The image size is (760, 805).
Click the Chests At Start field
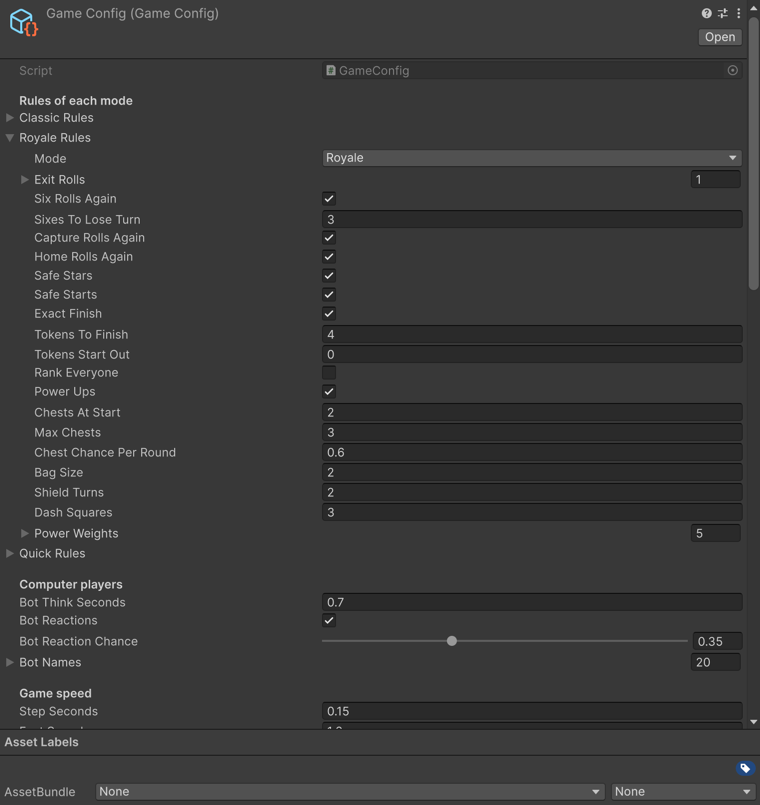tap(532, 412)
